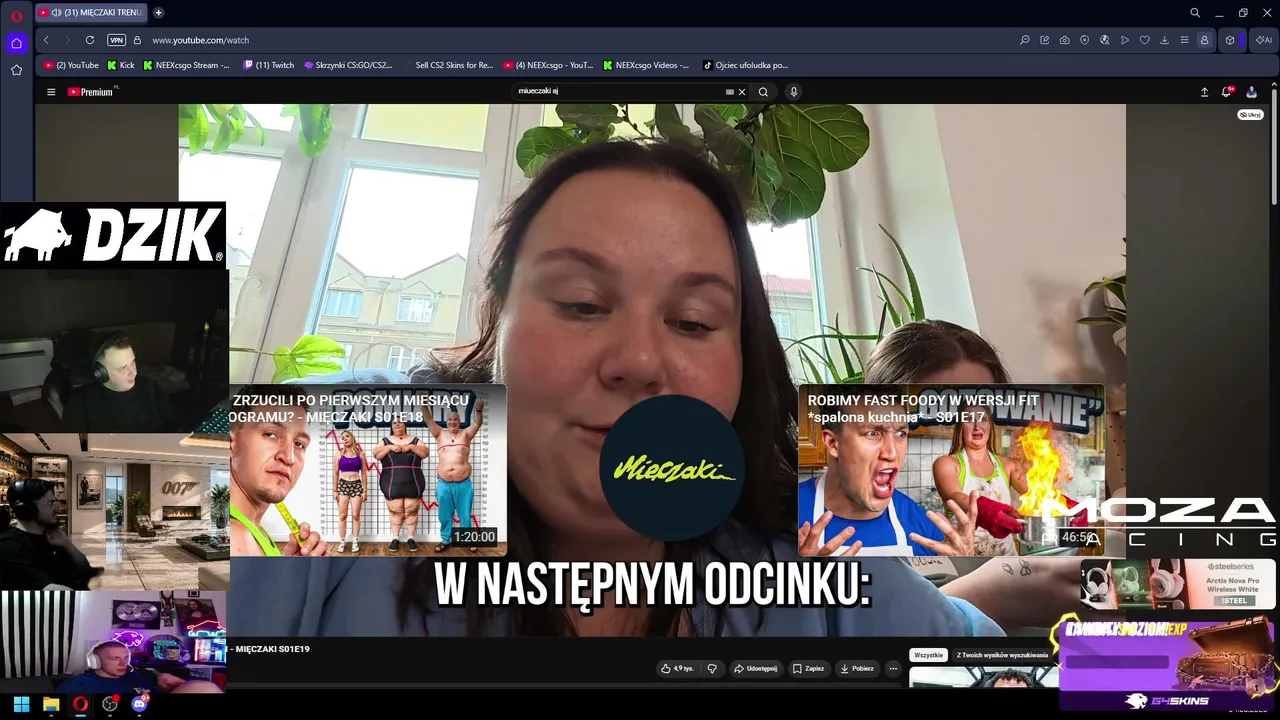The image size is (1280, 720).
Task: Open the YouTube create upload icon
Action: click(x=1204, y=92)
